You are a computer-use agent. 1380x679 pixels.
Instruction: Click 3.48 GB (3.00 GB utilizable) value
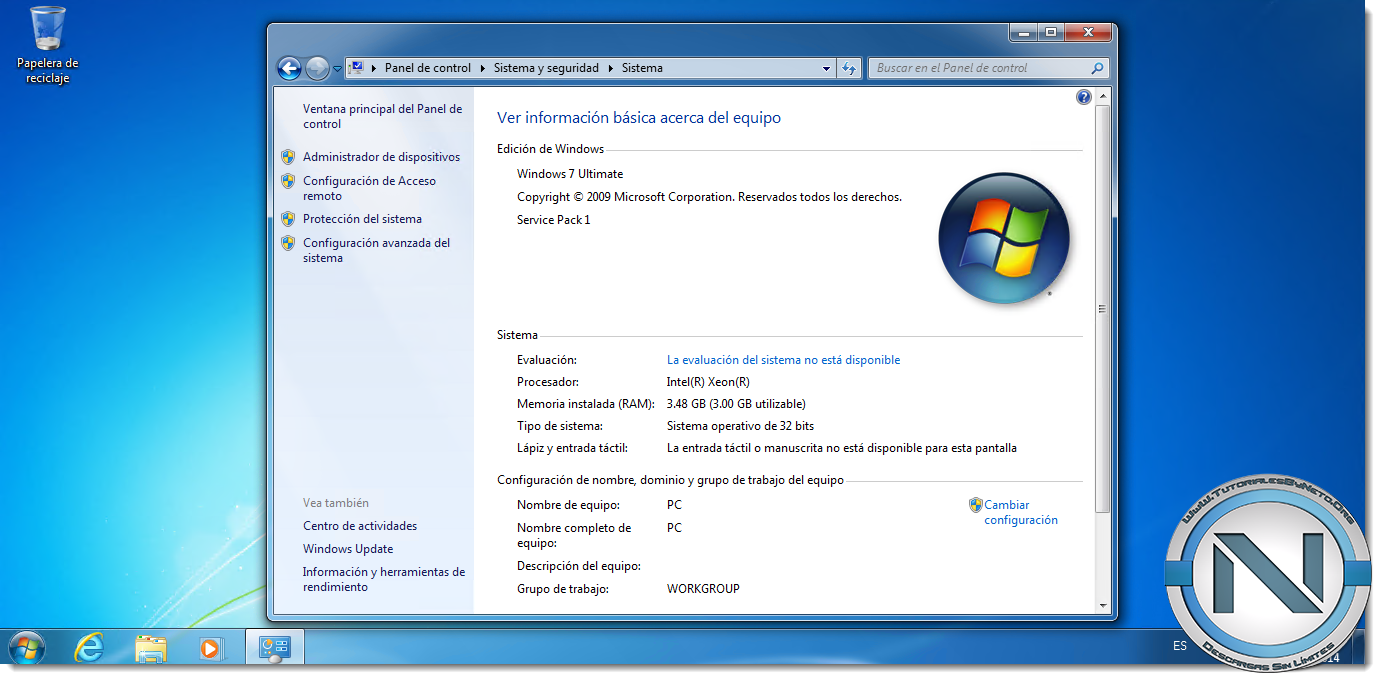coord(736,404)
